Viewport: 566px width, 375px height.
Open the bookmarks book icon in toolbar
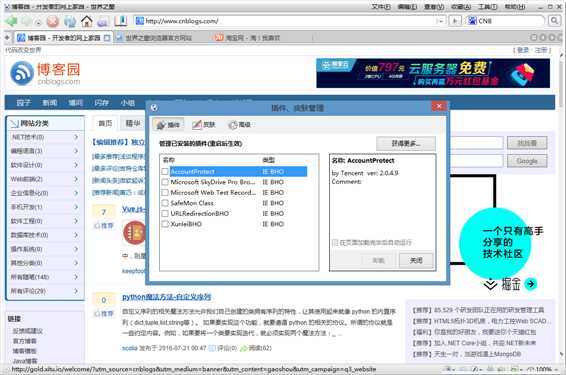[x=120, y=21]
